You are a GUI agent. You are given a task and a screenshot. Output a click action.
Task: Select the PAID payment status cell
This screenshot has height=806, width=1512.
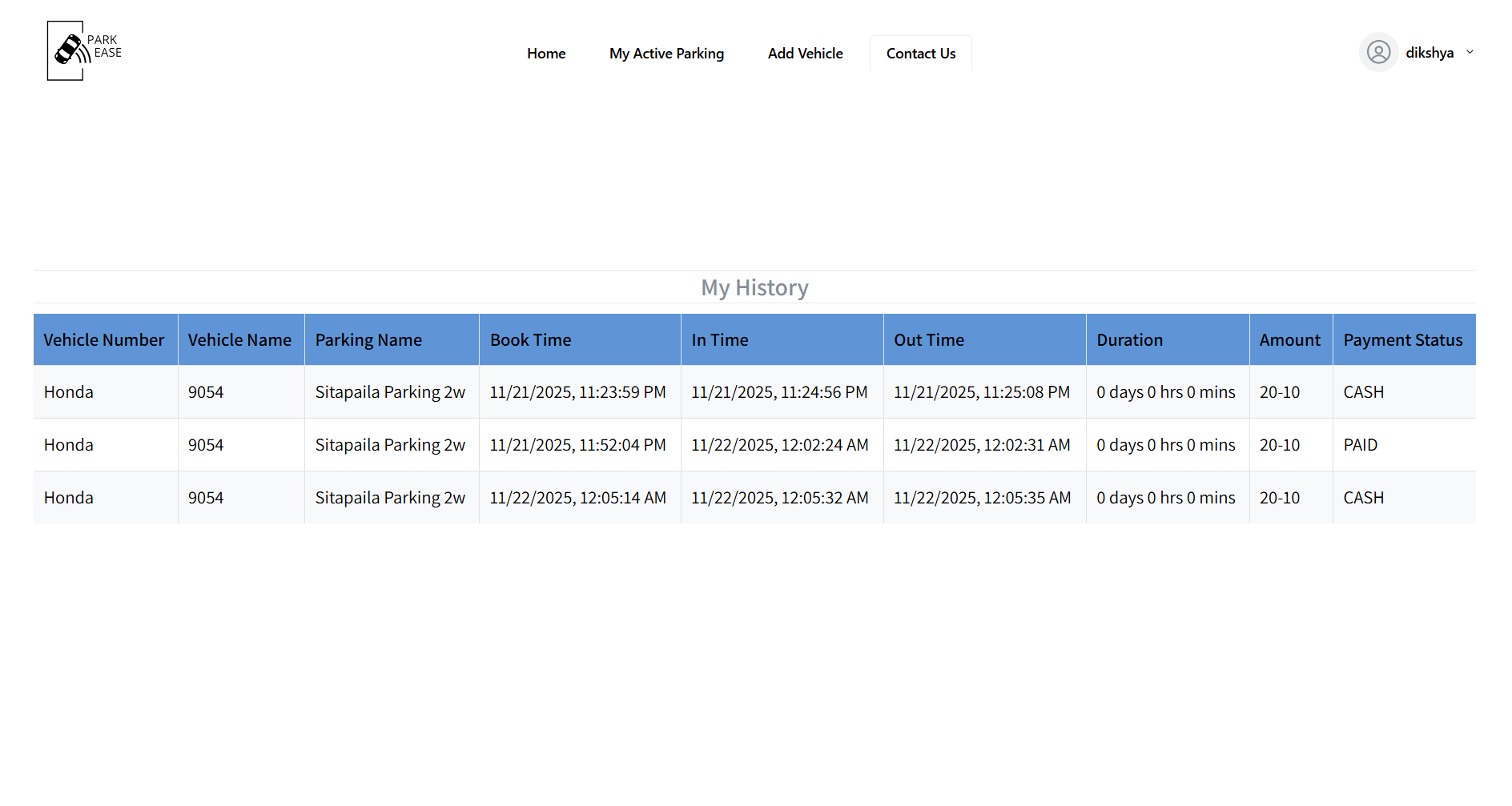[x=1360, y=445]
